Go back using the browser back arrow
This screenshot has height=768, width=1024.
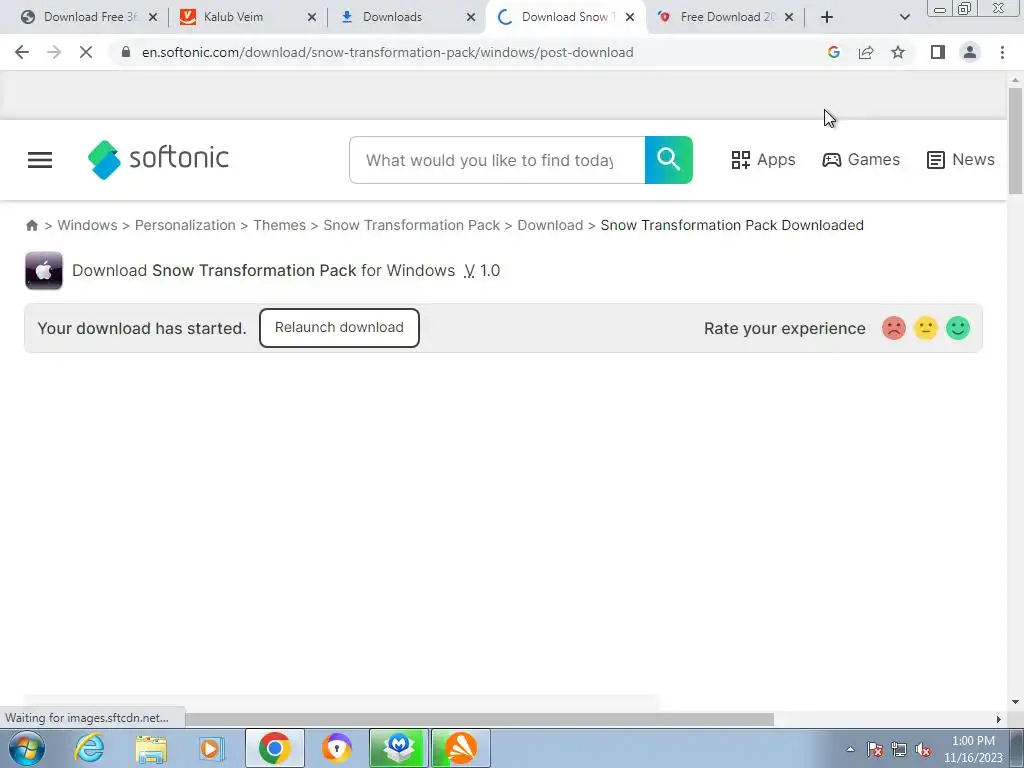click(x=22, y=52)
